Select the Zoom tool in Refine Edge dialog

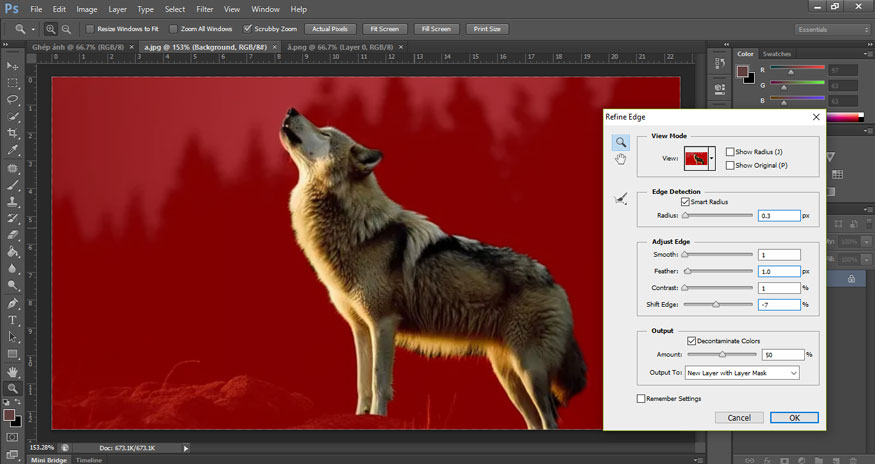click(620, 143)
